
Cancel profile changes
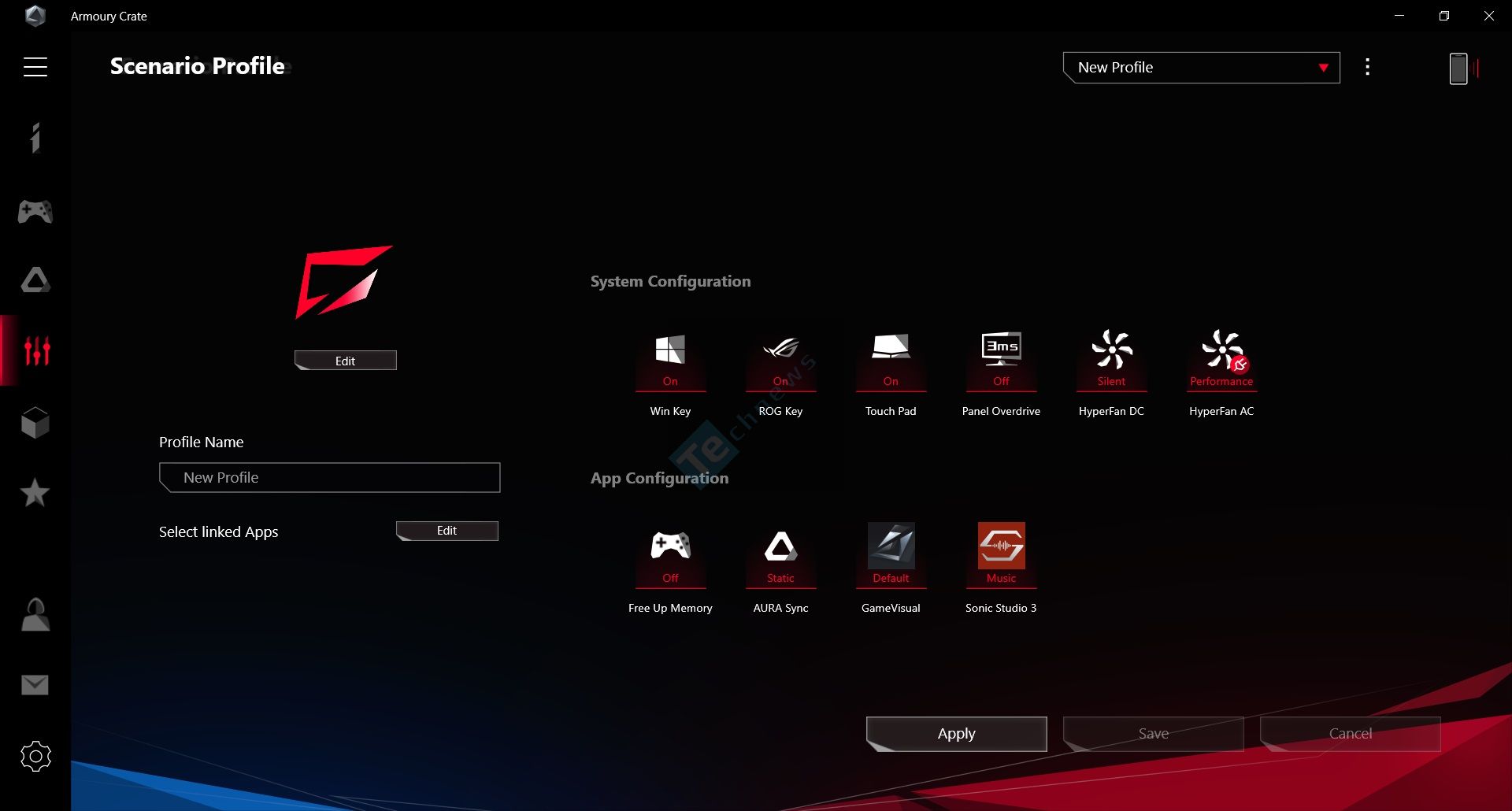pos(1350,734)
